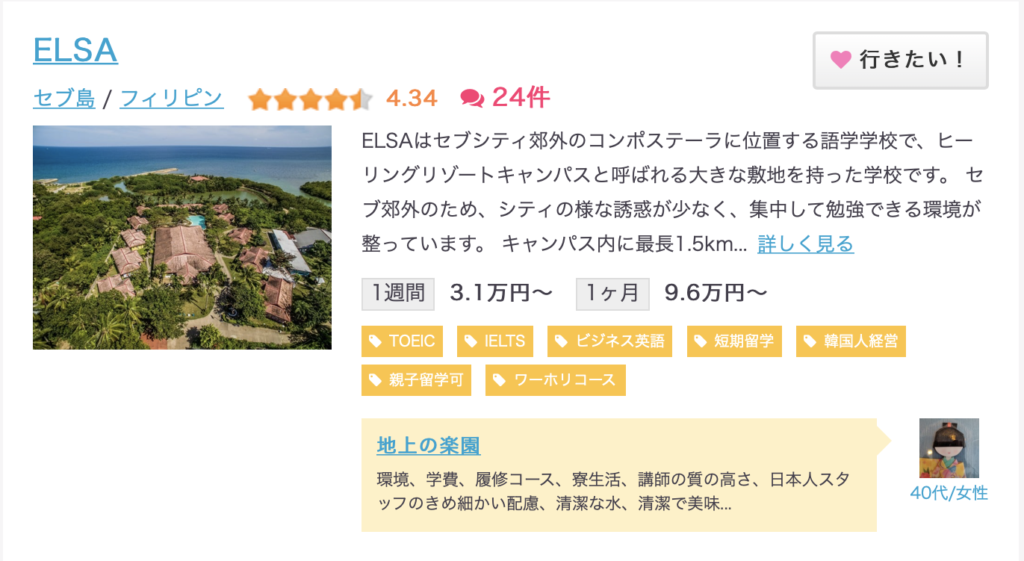Open the 24件 reviews count
This screenshot has height=561, width=1024.
521,98
